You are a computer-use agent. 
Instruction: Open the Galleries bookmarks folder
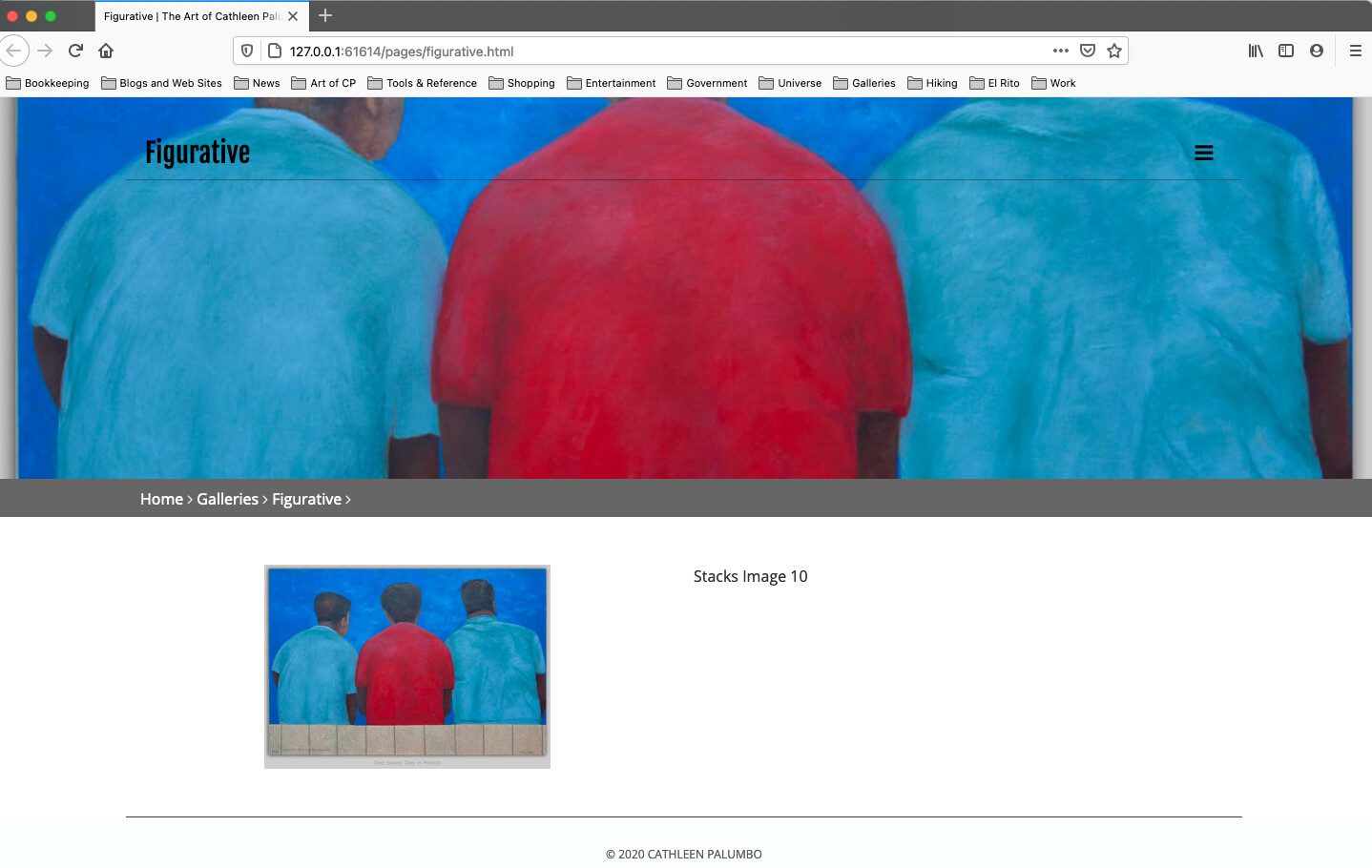tap(864, 83)
